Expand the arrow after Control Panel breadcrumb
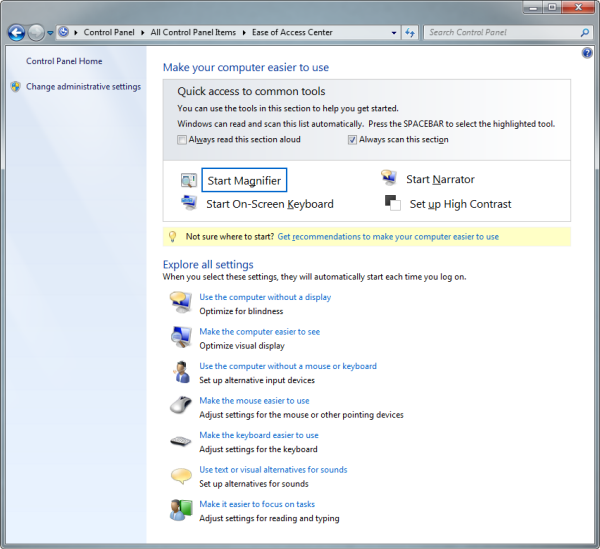This screenshot has height=549, width=600. [142, 33]
